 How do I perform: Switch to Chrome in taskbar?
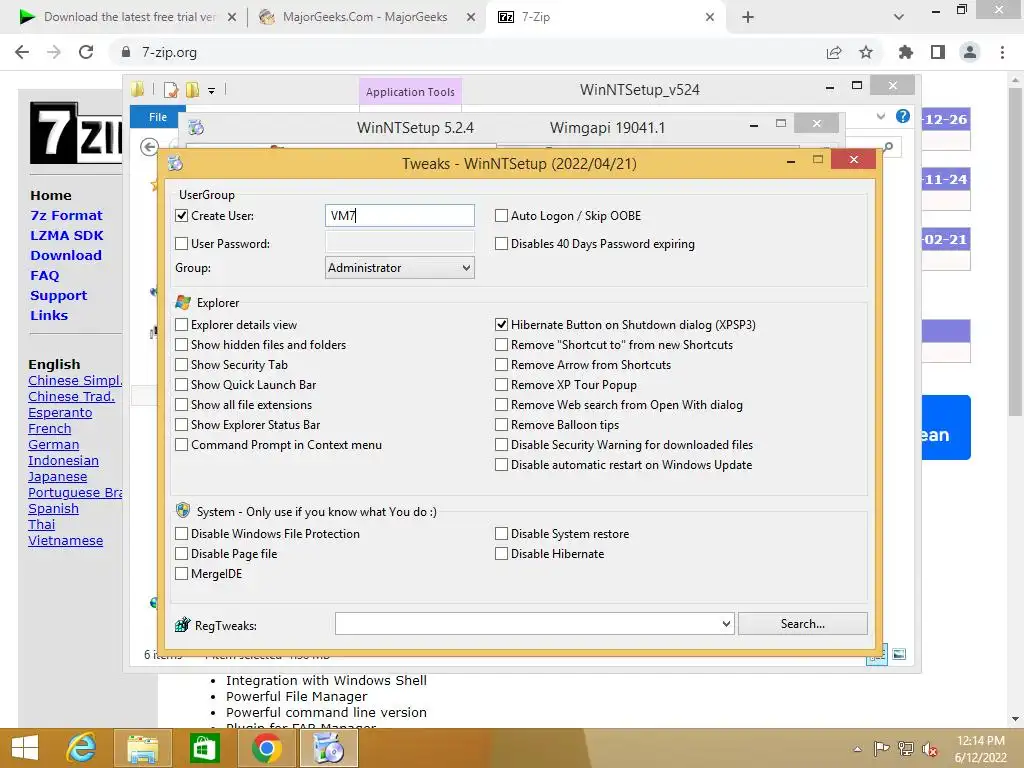point(266,748)
